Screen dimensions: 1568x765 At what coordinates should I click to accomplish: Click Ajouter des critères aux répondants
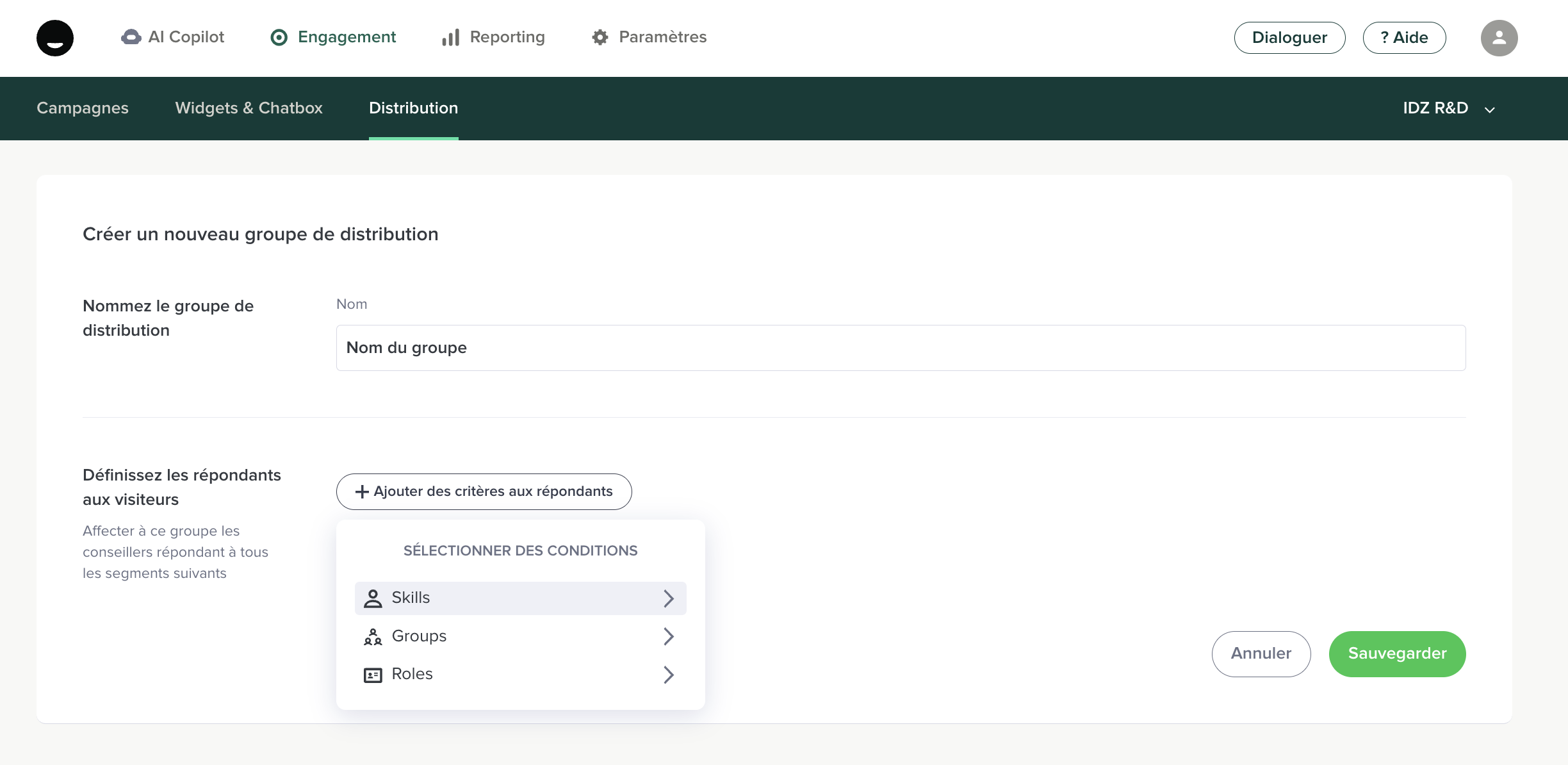pyautogui.click(x=484, y=491)
